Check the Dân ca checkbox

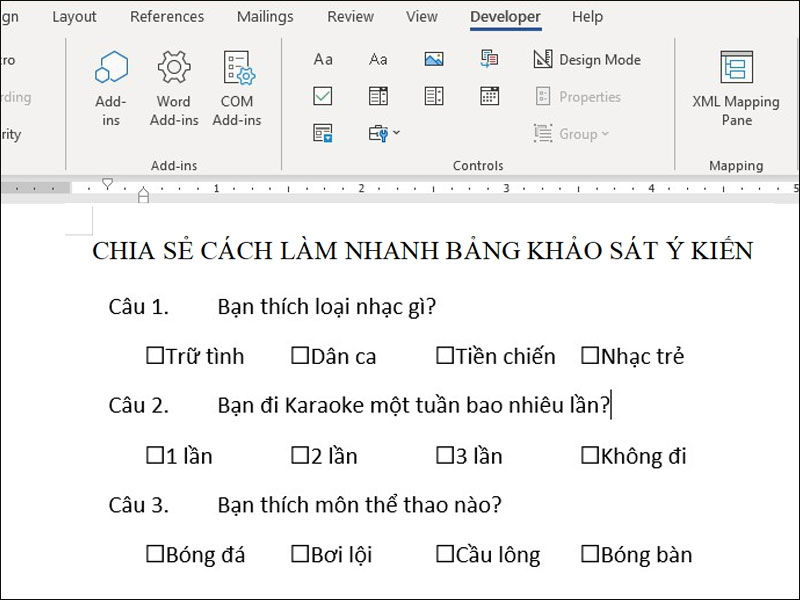(x=299, y=355)
